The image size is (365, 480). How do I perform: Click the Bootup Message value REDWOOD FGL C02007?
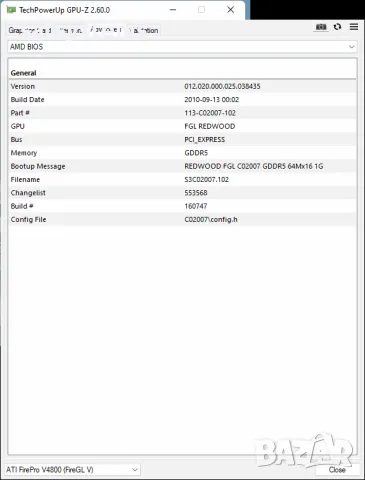point(254,166)
